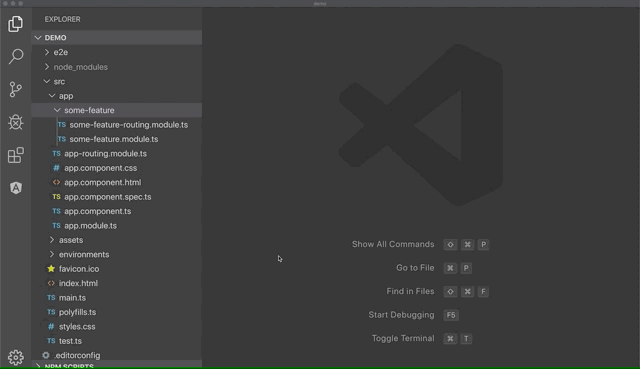
Task: Open the Debug view bug icon
Action: tap(16, 122)
